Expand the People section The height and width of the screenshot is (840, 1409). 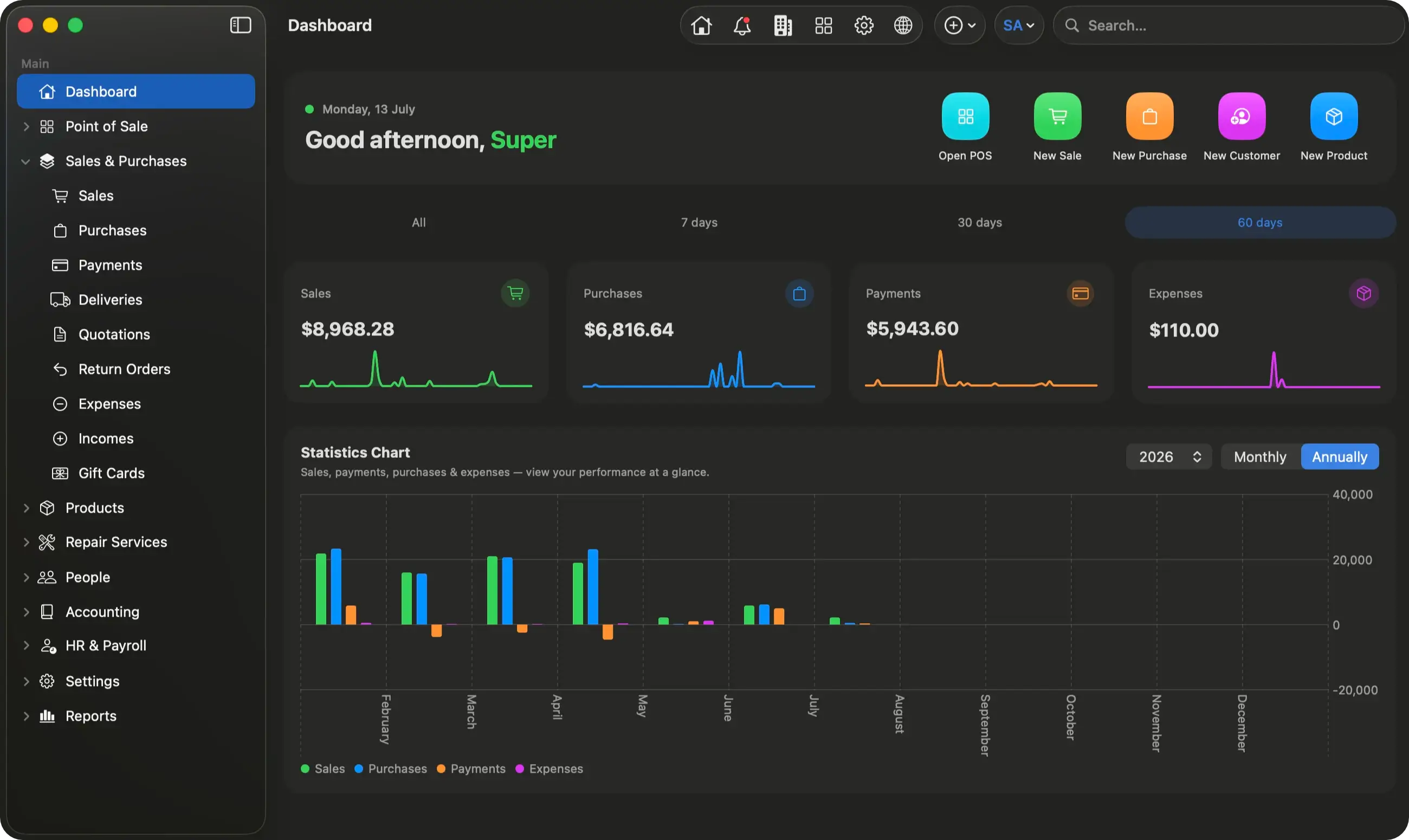tap(25, 577)
